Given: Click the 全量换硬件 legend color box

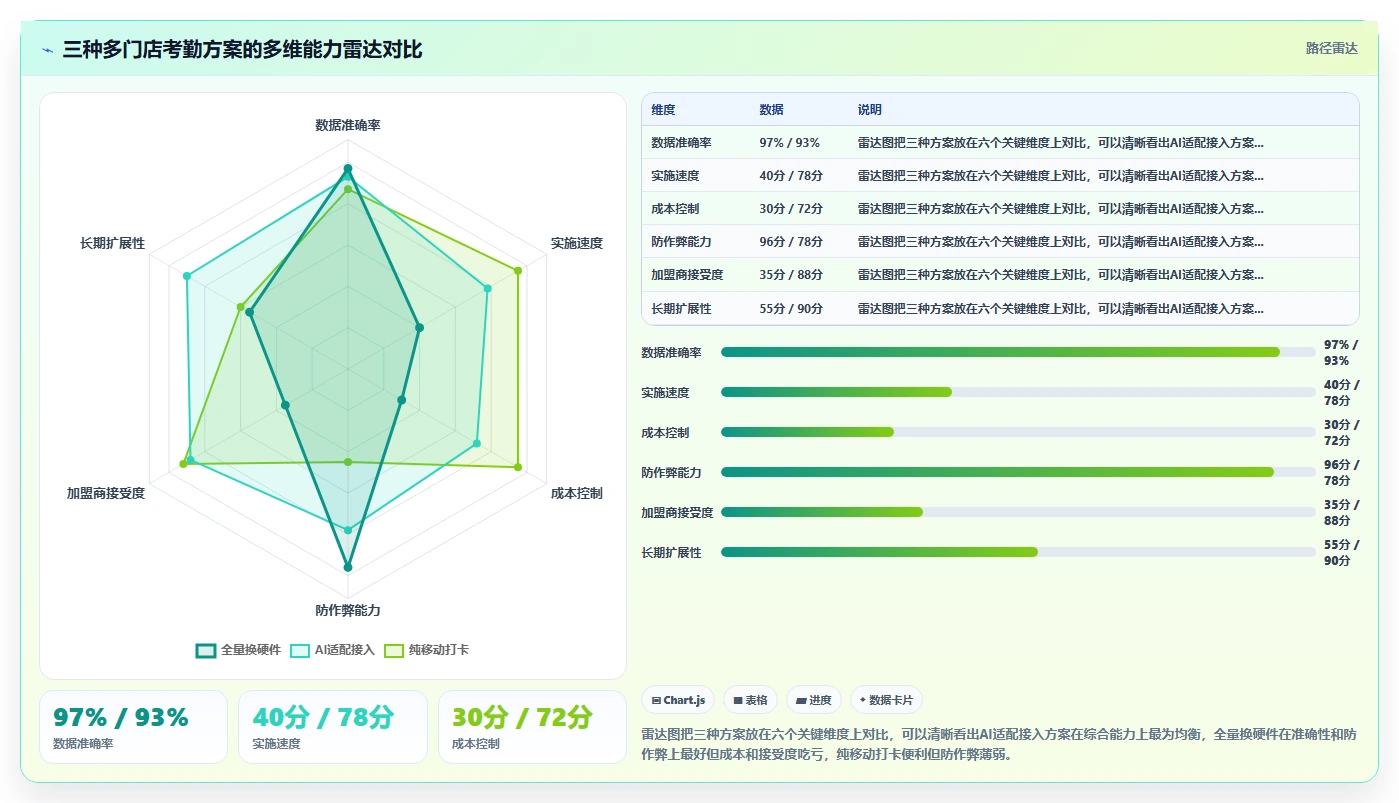Looking at the screenshot, I should click(206, 650).
